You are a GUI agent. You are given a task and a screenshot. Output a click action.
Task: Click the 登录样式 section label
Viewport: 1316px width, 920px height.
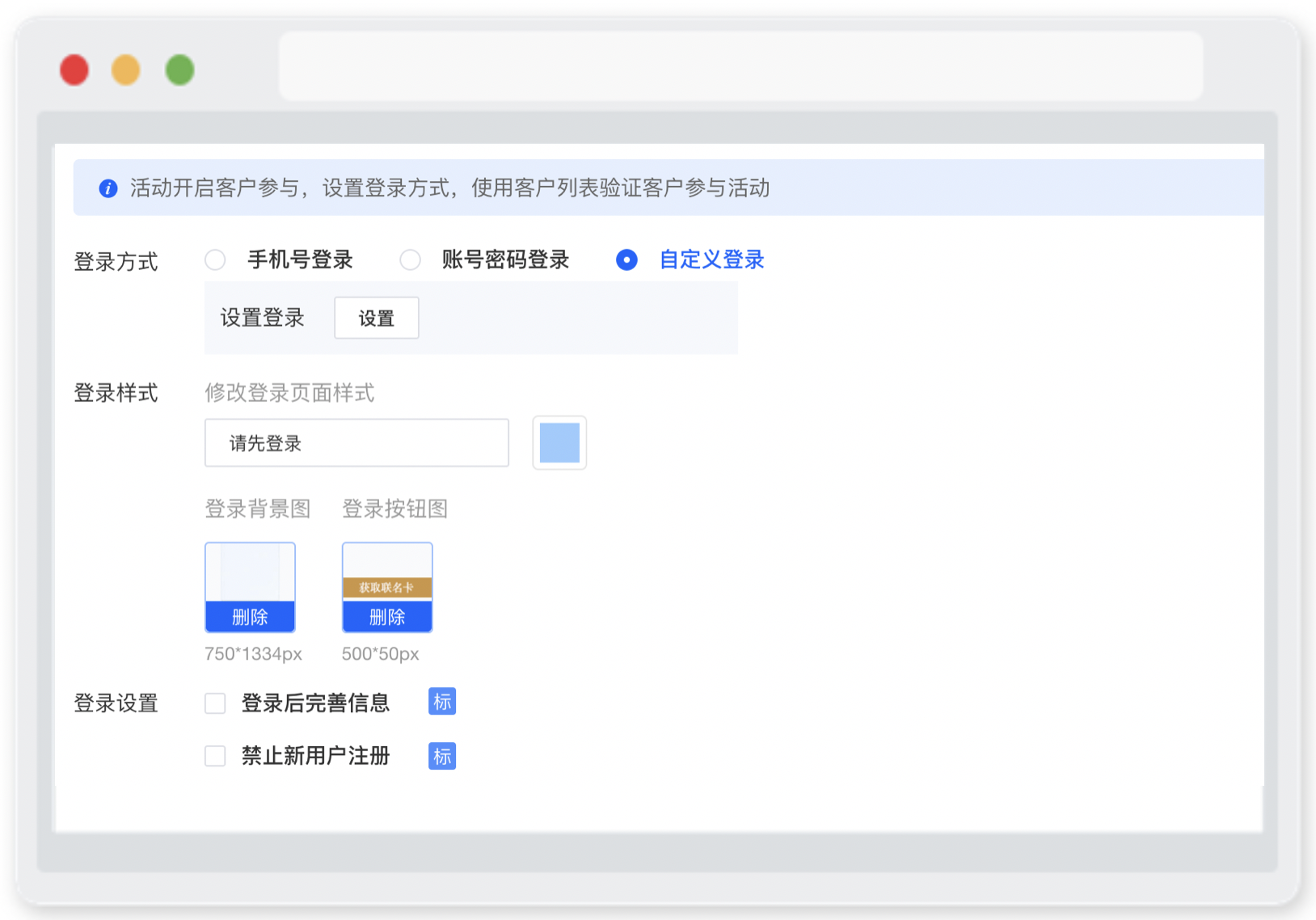(x=116, y=393)
